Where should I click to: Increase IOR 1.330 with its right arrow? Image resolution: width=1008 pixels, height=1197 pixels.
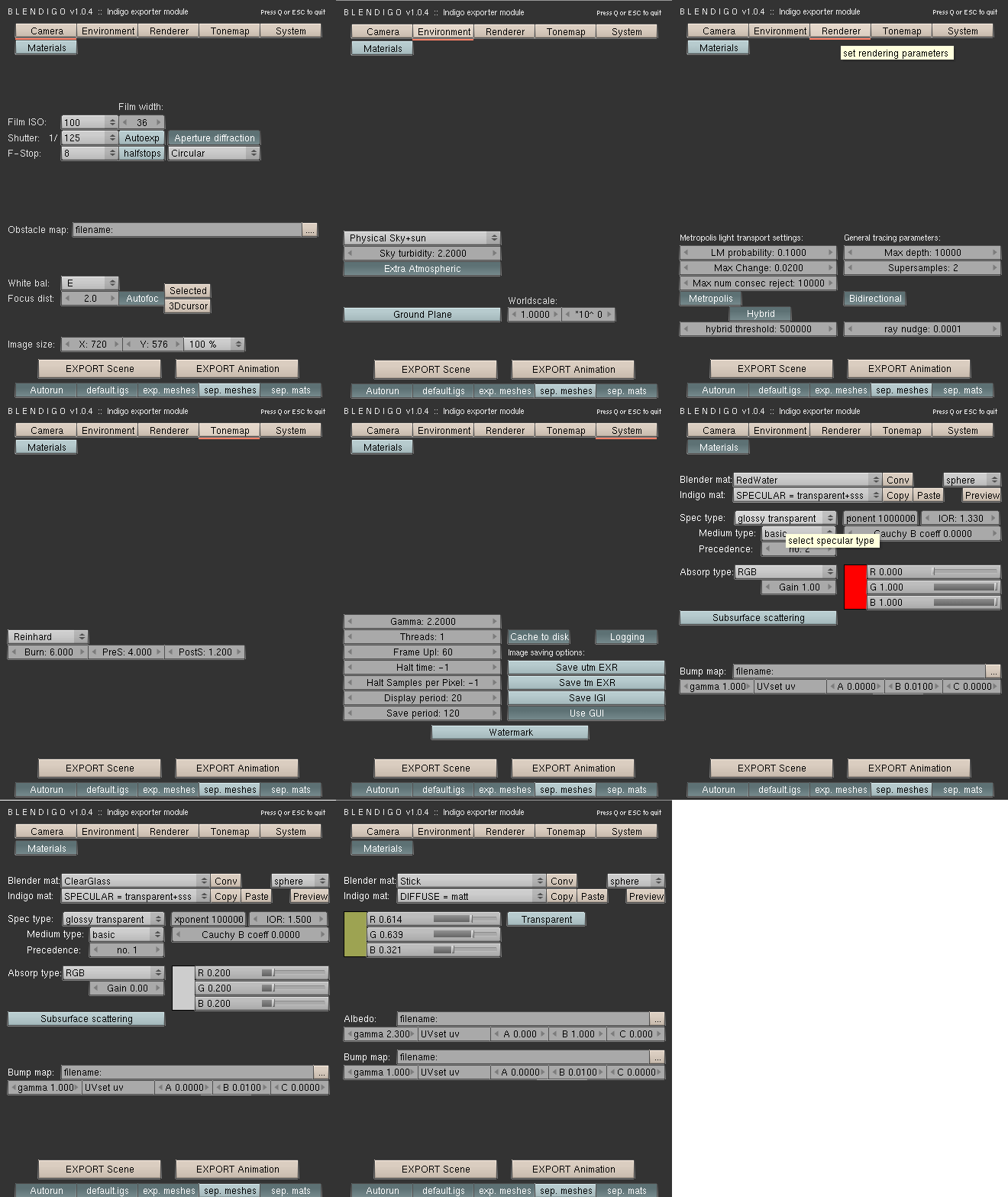click(993, 518)
